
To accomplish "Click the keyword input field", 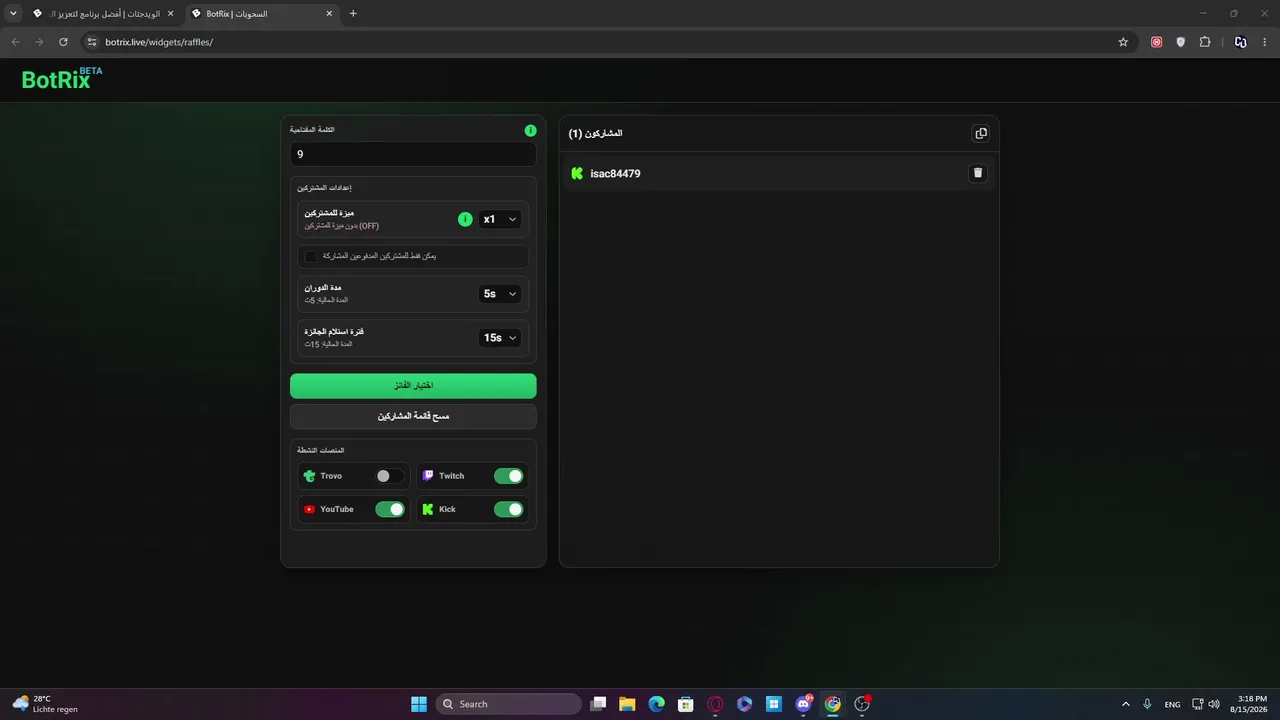I will (x=413, y=154).
